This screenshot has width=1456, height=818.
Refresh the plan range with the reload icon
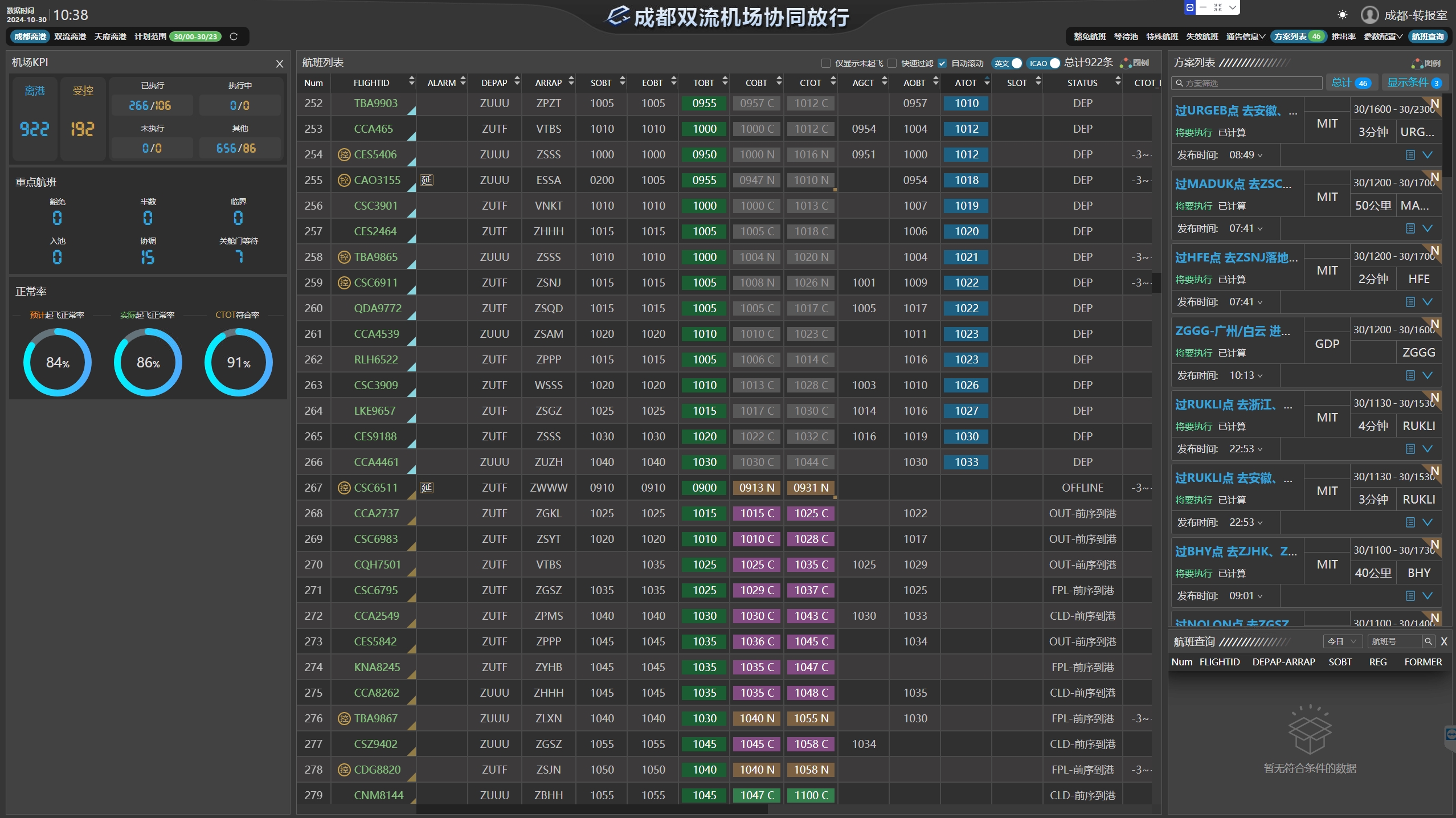click(x=234, y=36)
